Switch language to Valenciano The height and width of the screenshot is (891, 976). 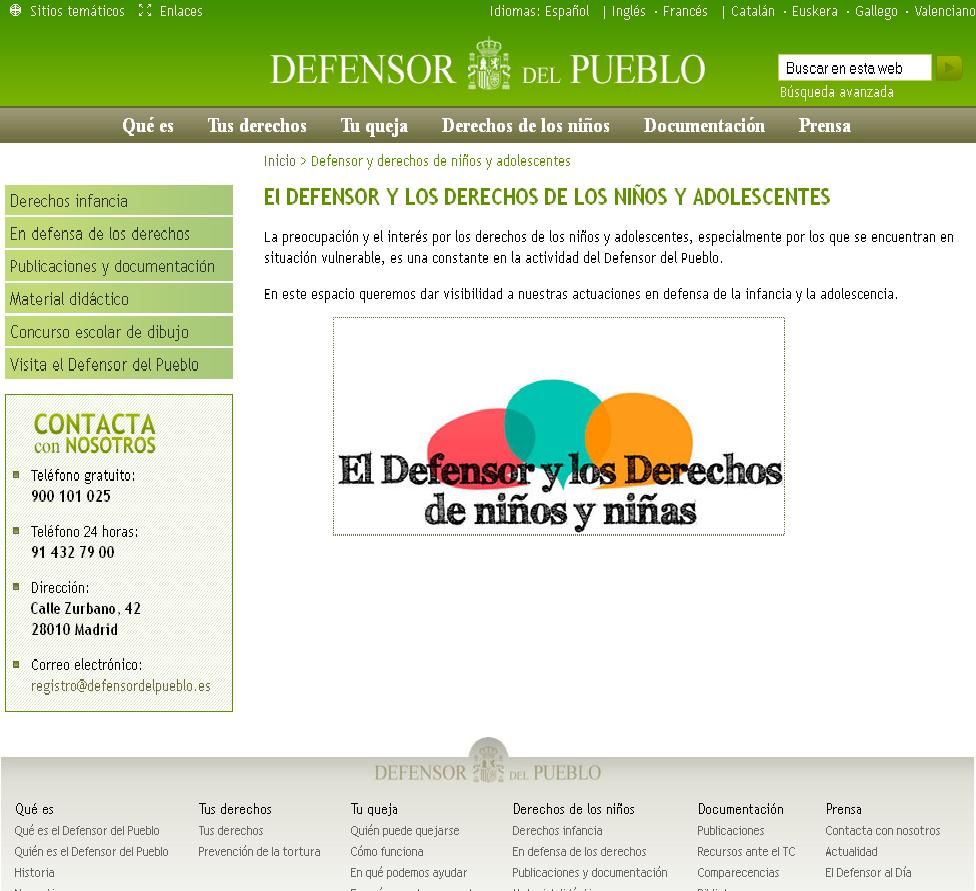click(x=945, y=11)
